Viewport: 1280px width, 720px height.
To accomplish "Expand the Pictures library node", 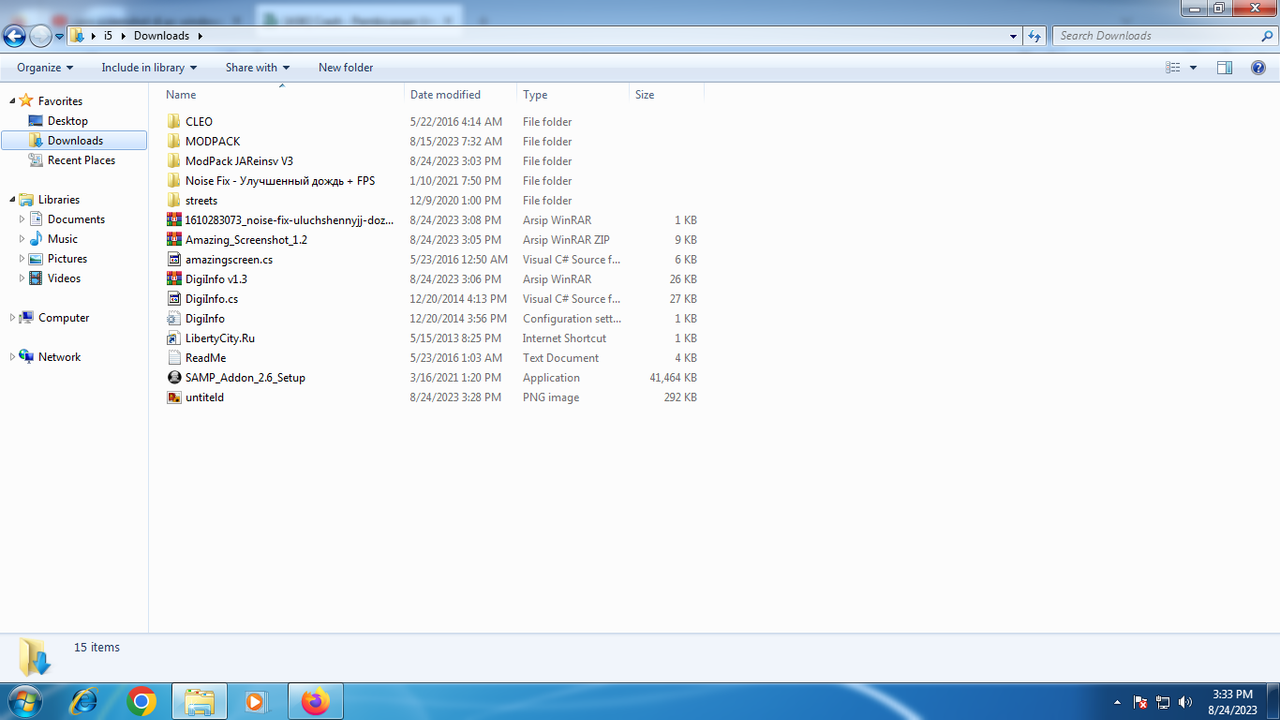I will pyautogui.click(x=23, y=259).
